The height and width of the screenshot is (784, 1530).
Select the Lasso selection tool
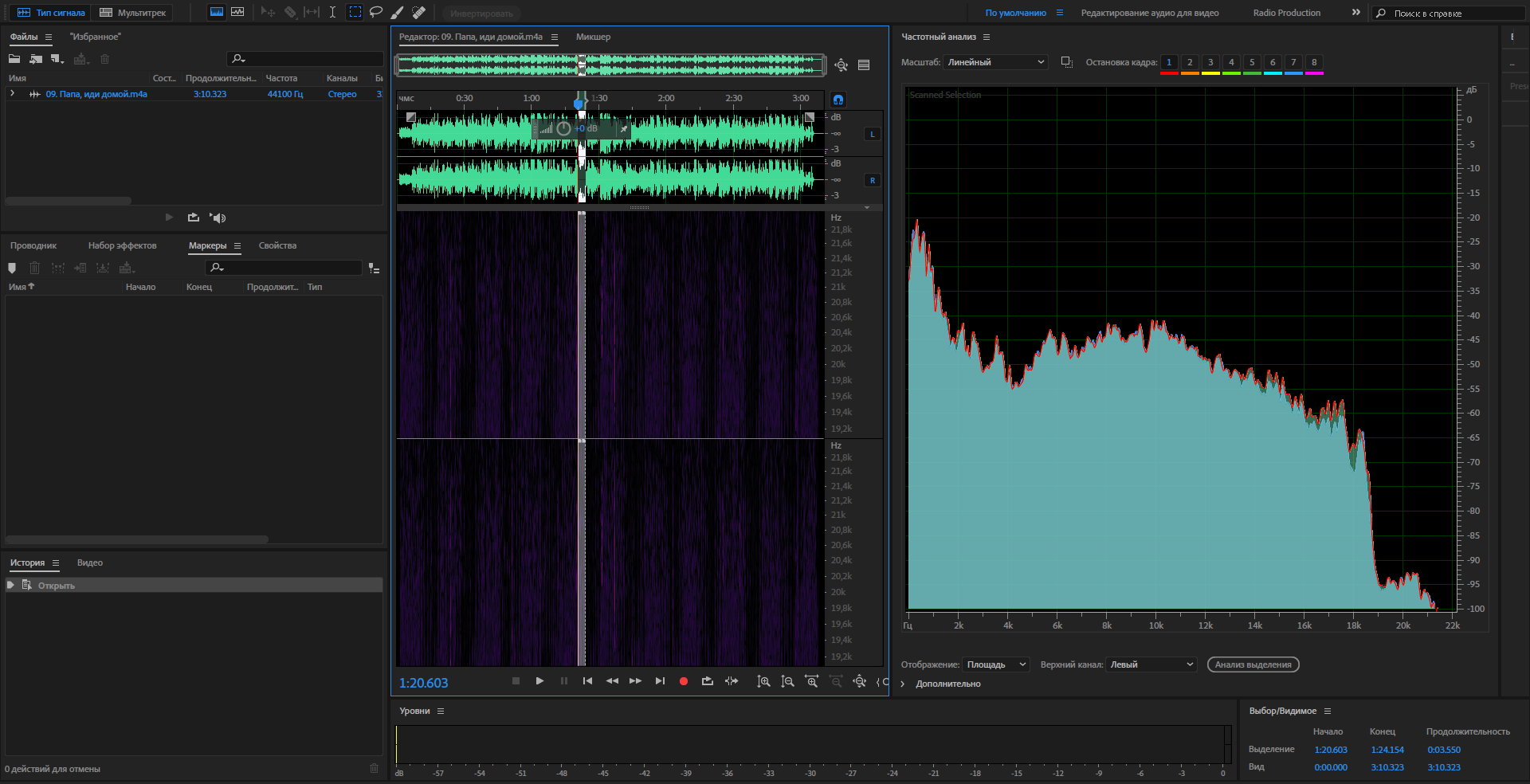click(x=376, y=12)
